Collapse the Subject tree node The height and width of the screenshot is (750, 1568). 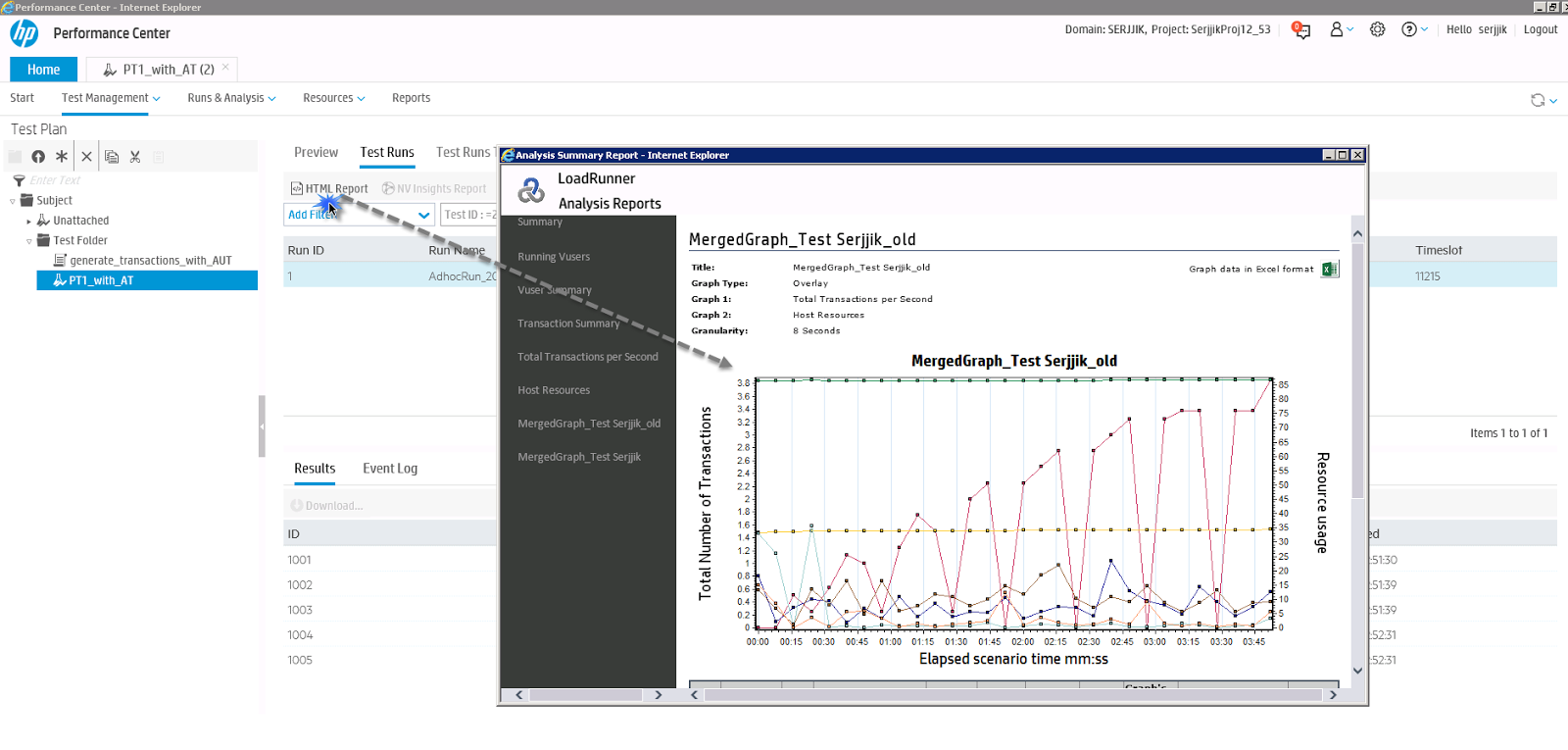(13, 201)
